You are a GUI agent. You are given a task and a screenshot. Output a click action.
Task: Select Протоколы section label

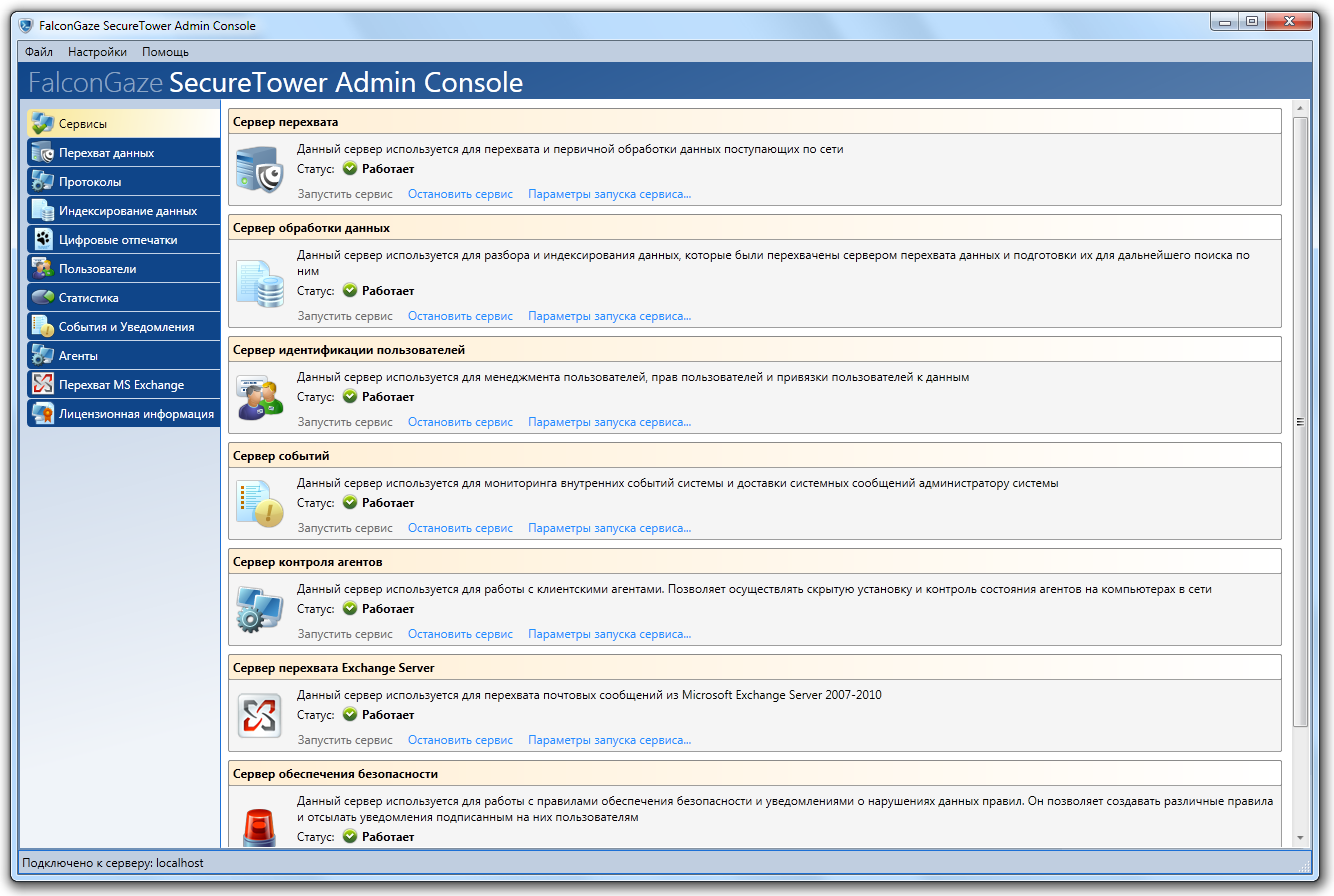pyautogui.click(x=90, y=182)
